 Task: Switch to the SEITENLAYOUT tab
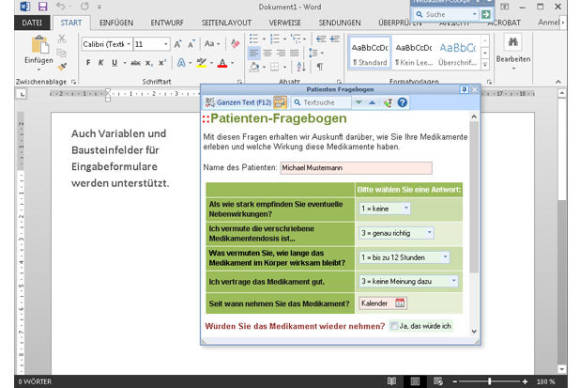click(x=226, y=23)
